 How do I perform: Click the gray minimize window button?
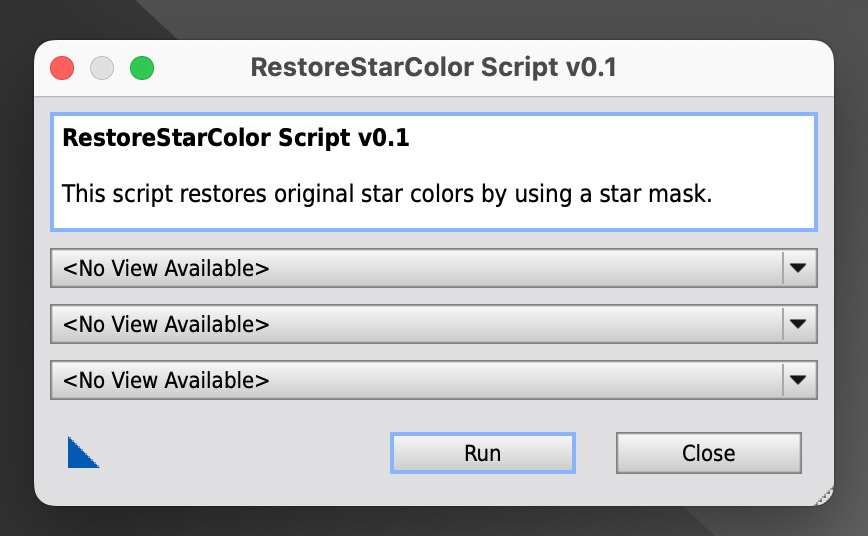pyautogui.click(x=102, y=68)
